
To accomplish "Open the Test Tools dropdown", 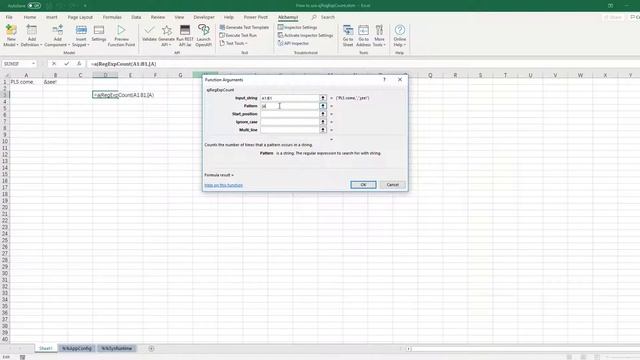I will tap(233, 43).
